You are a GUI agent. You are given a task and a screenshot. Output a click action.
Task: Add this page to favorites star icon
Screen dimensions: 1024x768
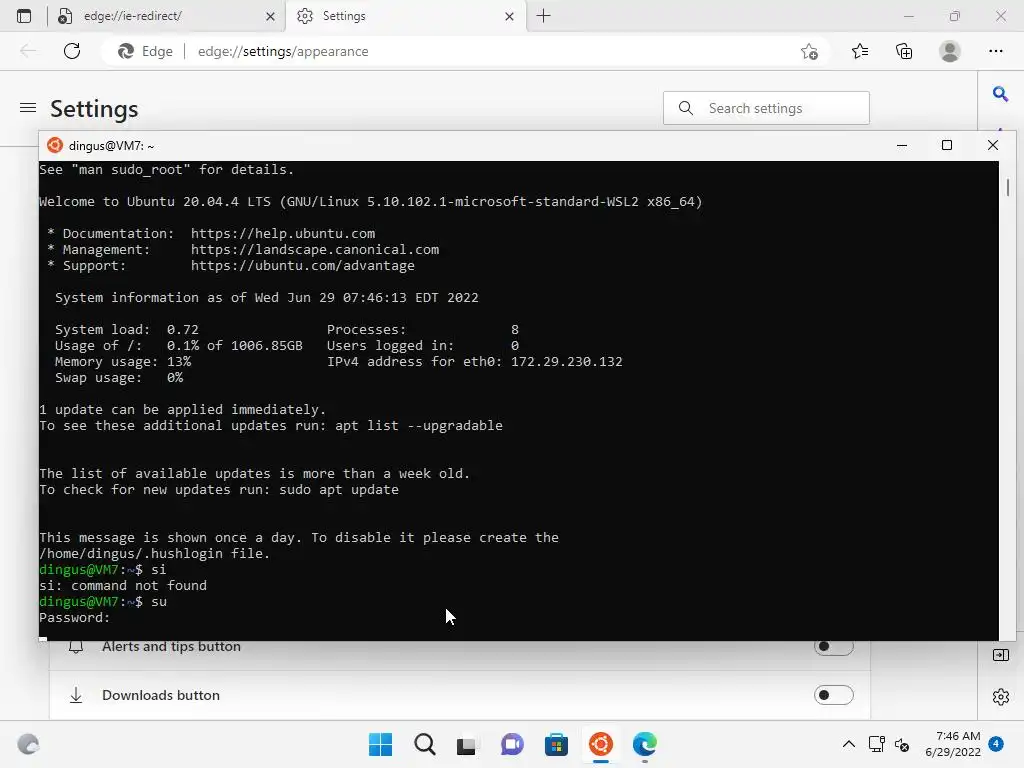pos(809,51)
